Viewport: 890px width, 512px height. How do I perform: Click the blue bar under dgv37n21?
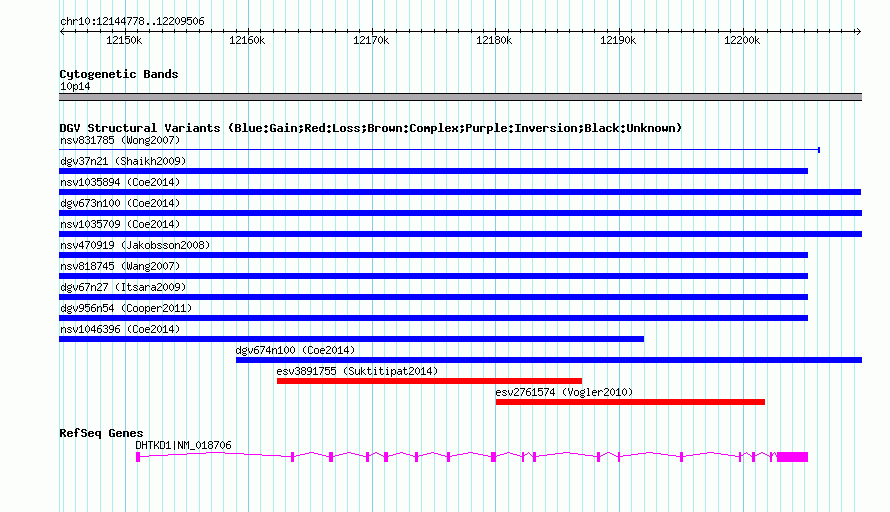pyautogui.click(x=433, y=171)
